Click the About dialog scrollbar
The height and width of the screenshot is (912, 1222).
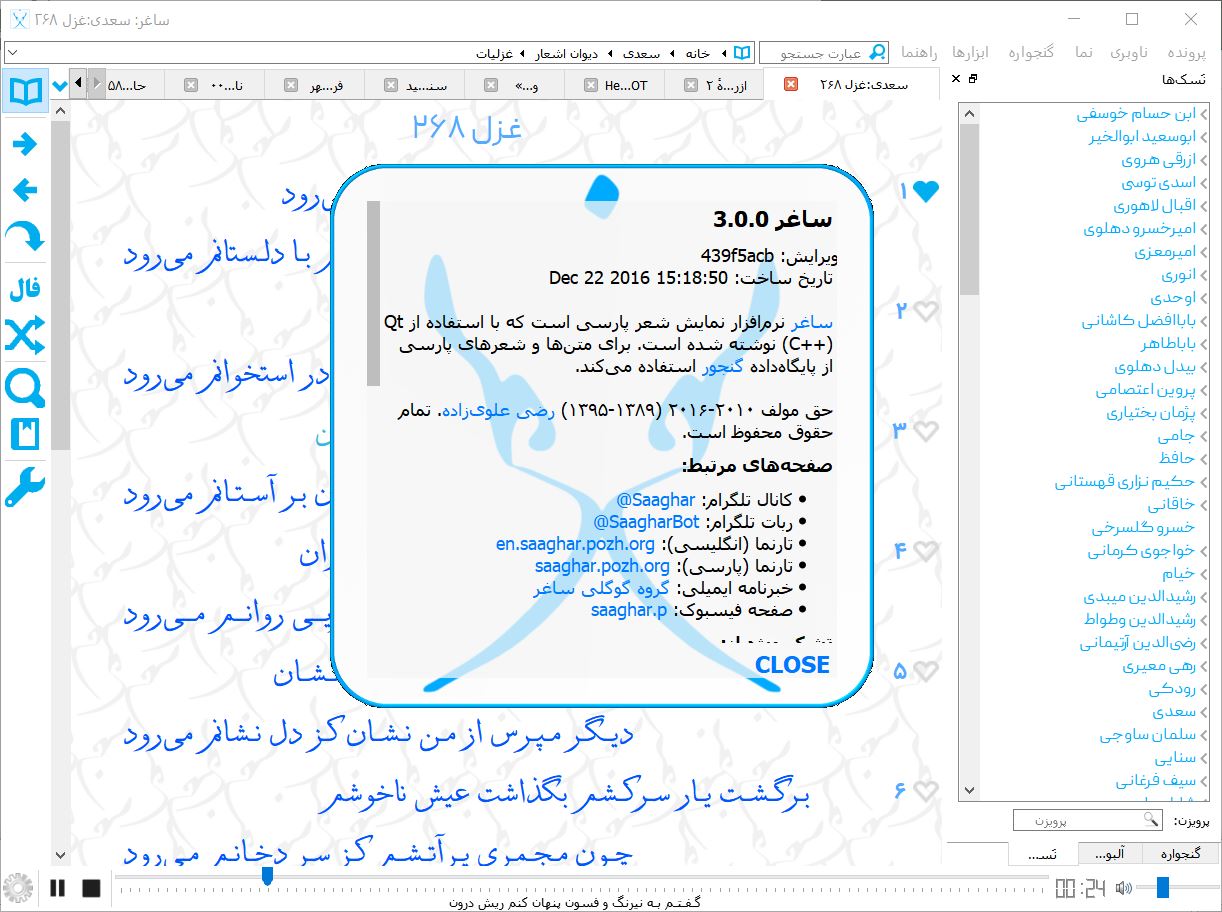(374, 293)
